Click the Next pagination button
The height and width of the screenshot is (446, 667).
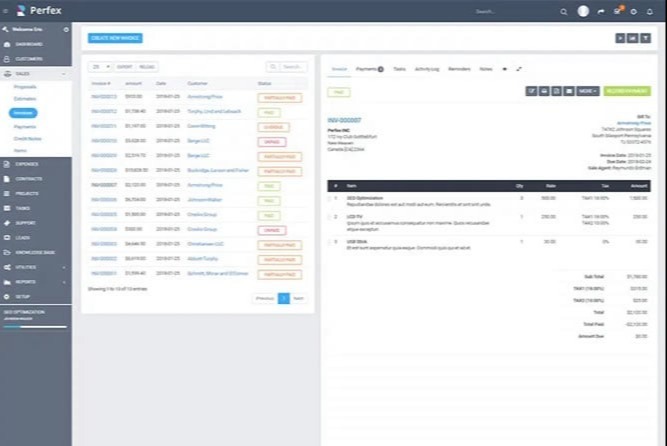tap(299, 298)
